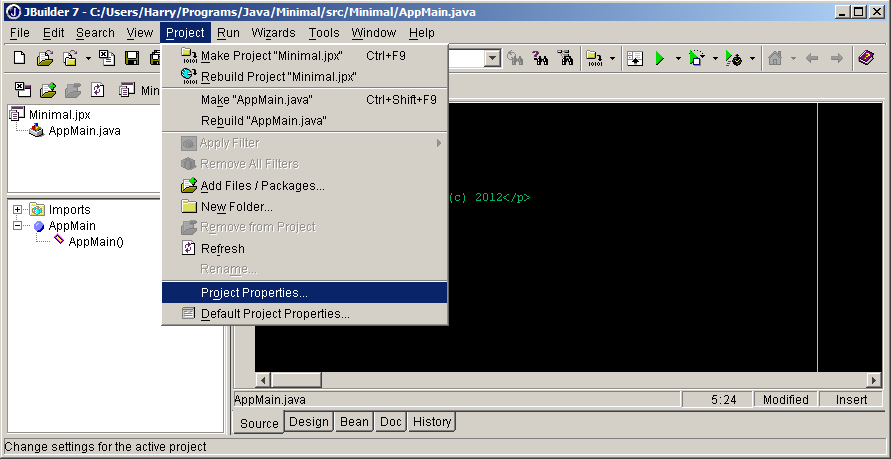Click the Open file toolbar icon
Screen dimensions: 891x459
(x=45, y=58)
